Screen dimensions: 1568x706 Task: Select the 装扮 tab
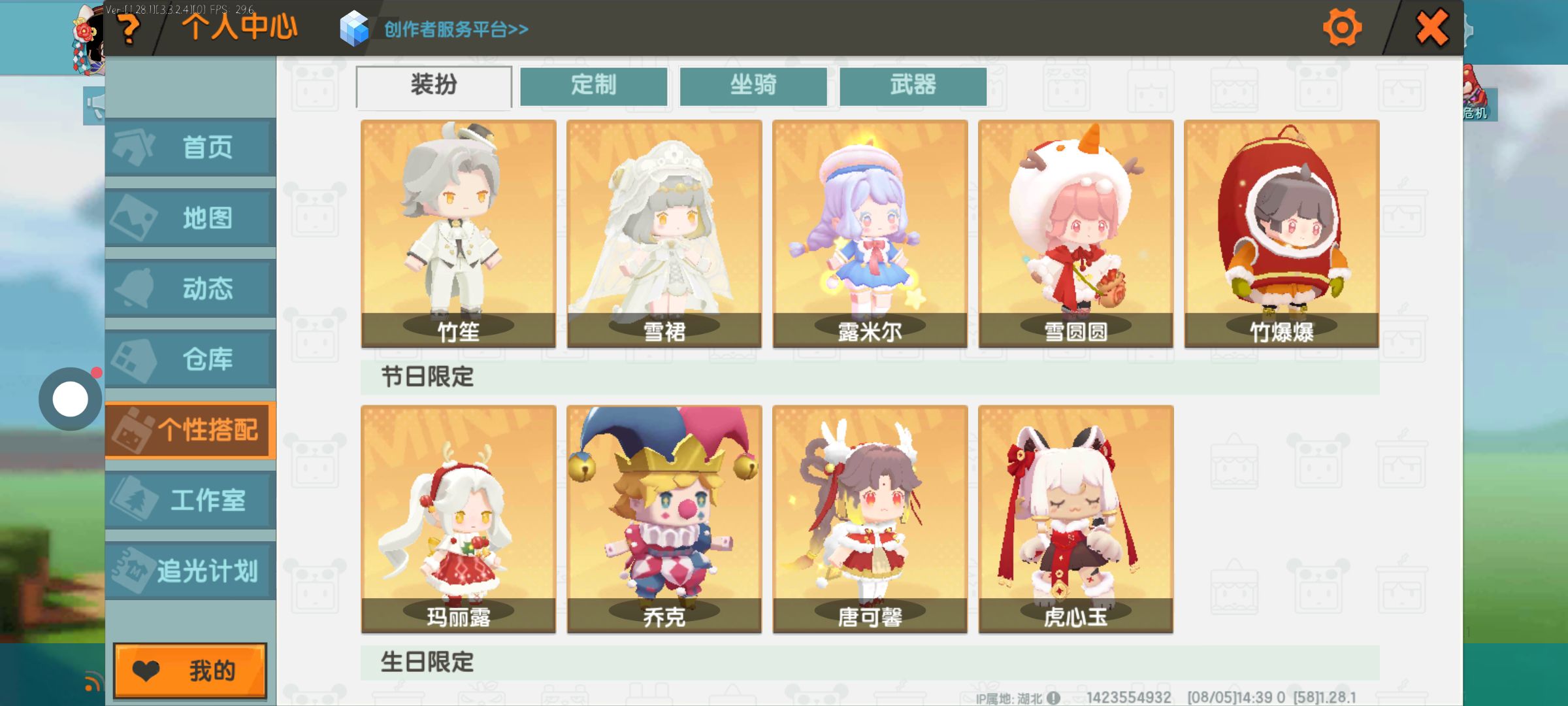[x=434, y=86]
